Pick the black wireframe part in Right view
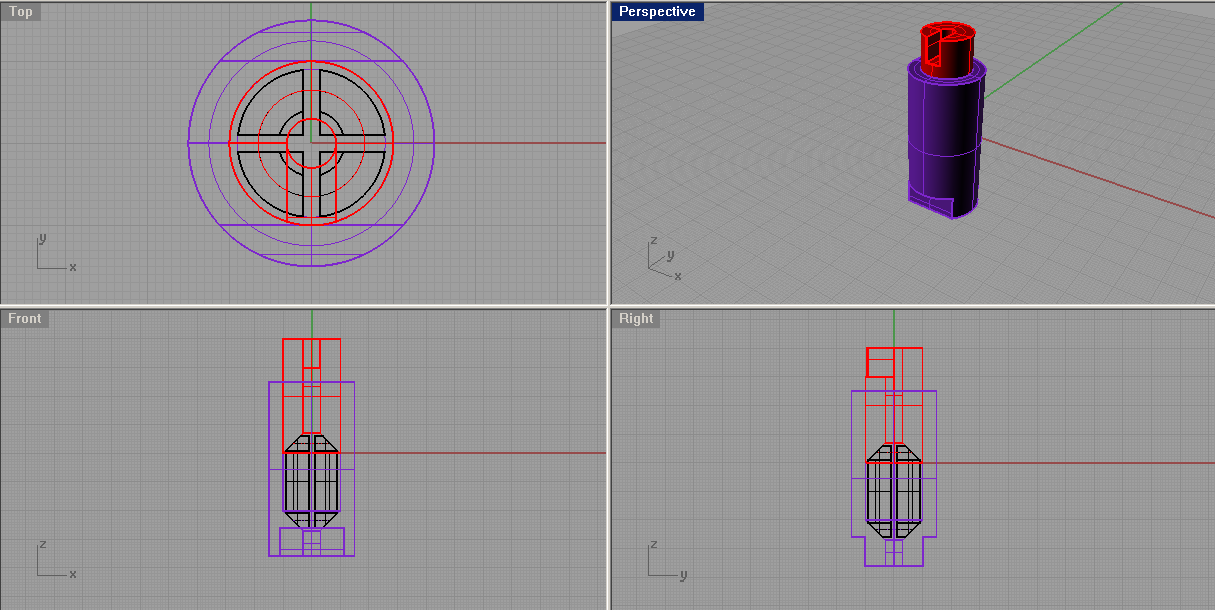Viewport: 1215px width, 610px height. (893, 490)
